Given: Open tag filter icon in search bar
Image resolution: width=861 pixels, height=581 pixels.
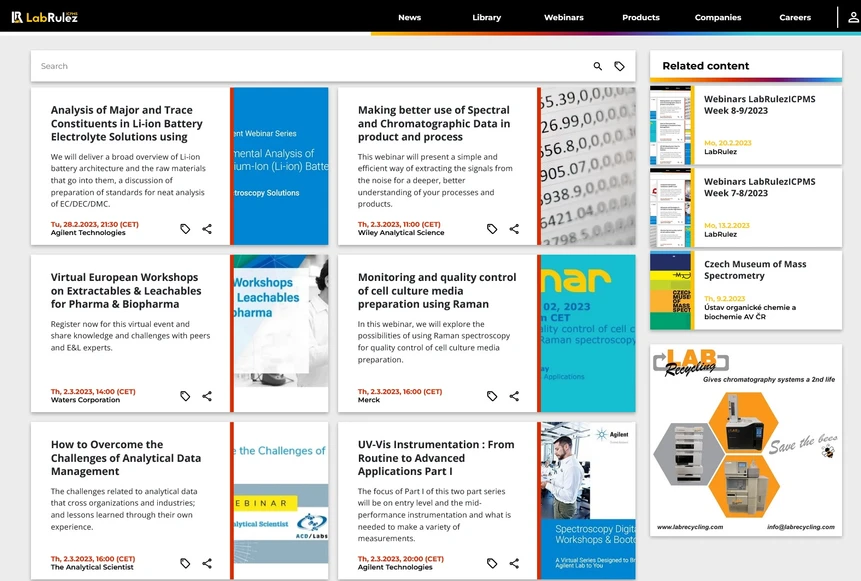Looking at the screenshot, I should point(619,66).
